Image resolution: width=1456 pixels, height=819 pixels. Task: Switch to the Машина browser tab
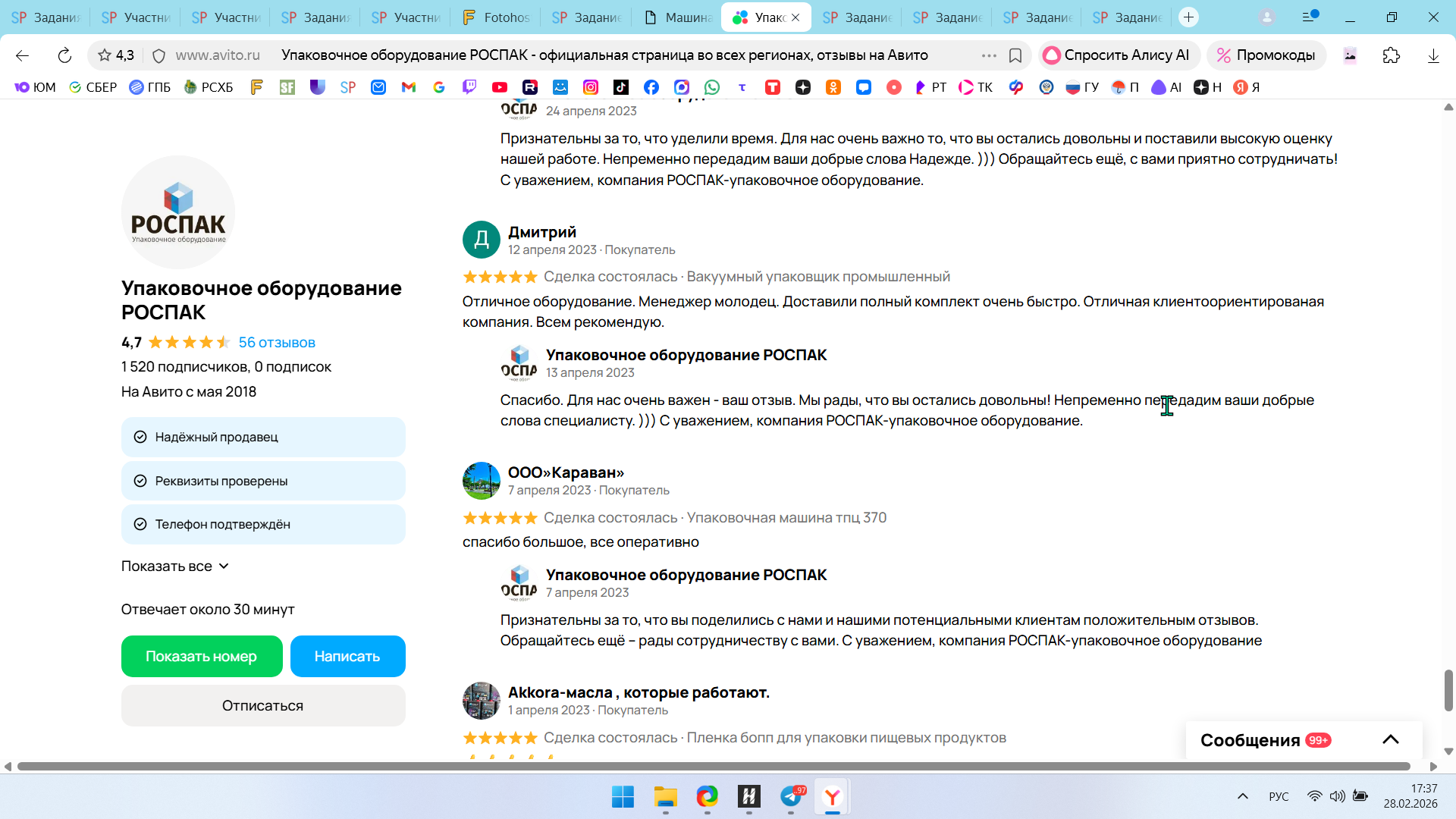(679, 17)
